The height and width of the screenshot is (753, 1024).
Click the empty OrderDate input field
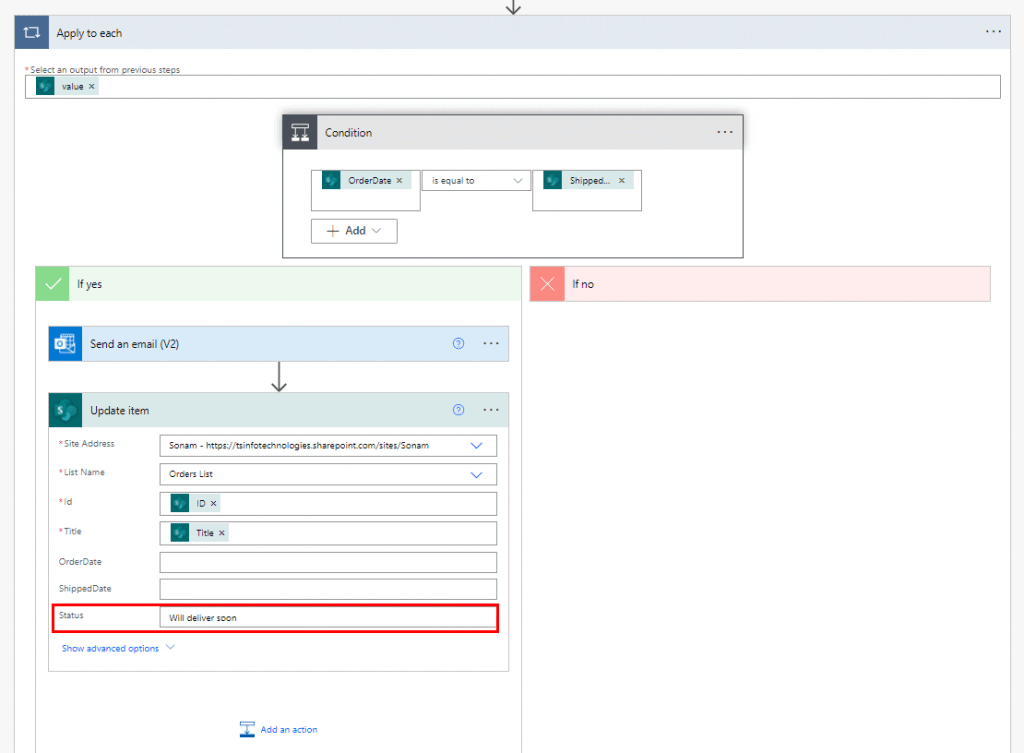pos(328,562)
